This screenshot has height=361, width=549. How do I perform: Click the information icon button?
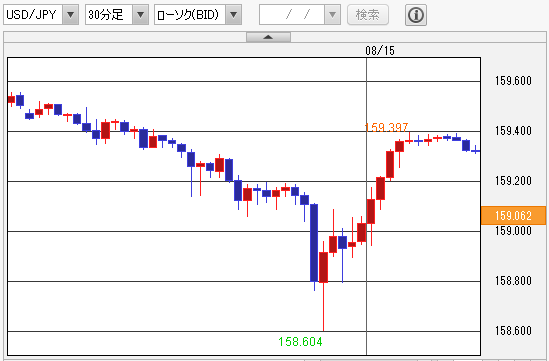[x=416, y=15]
